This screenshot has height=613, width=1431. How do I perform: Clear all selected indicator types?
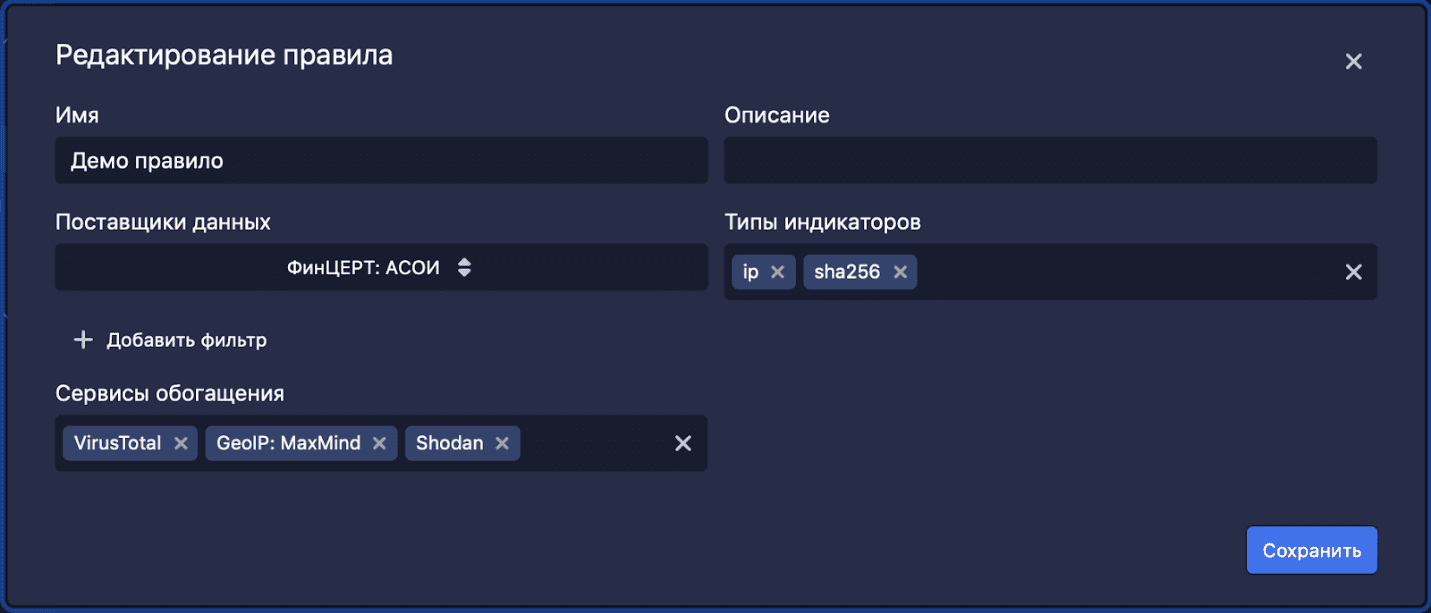click(x=1353, y=272)
